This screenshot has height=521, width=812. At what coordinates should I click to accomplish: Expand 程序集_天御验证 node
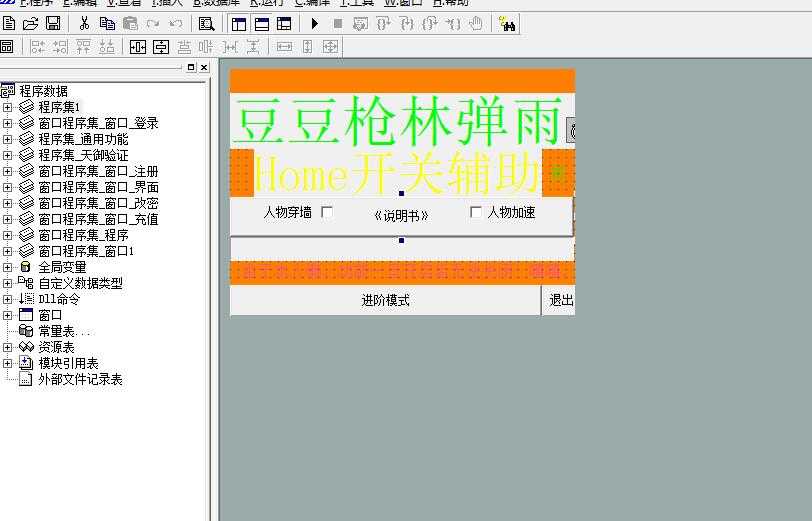pyautogui.click(x=7, y=155)
